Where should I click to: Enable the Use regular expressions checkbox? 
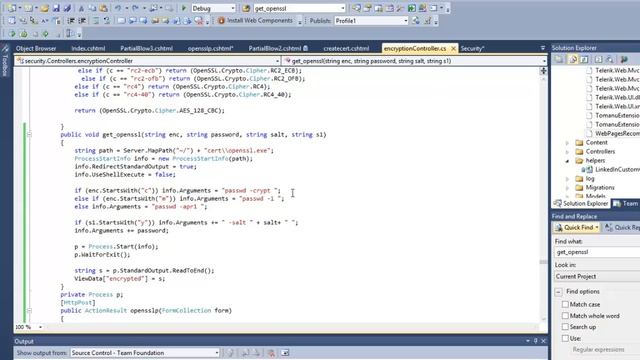(565, 338)
